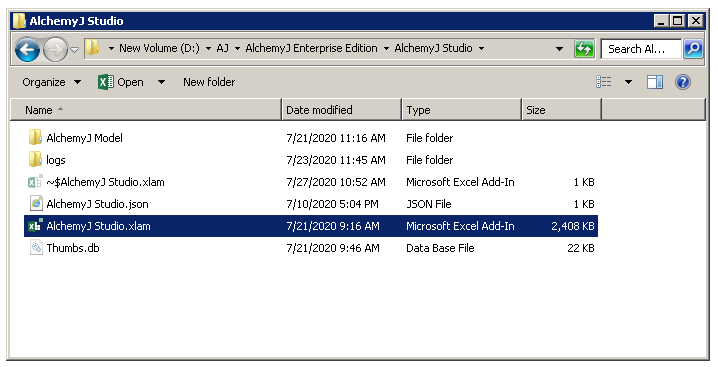Screen dimensions: 718x367
Task: Expand arrow after AlchemyJ Studio breadcrumb
Action: click(481, 48)
